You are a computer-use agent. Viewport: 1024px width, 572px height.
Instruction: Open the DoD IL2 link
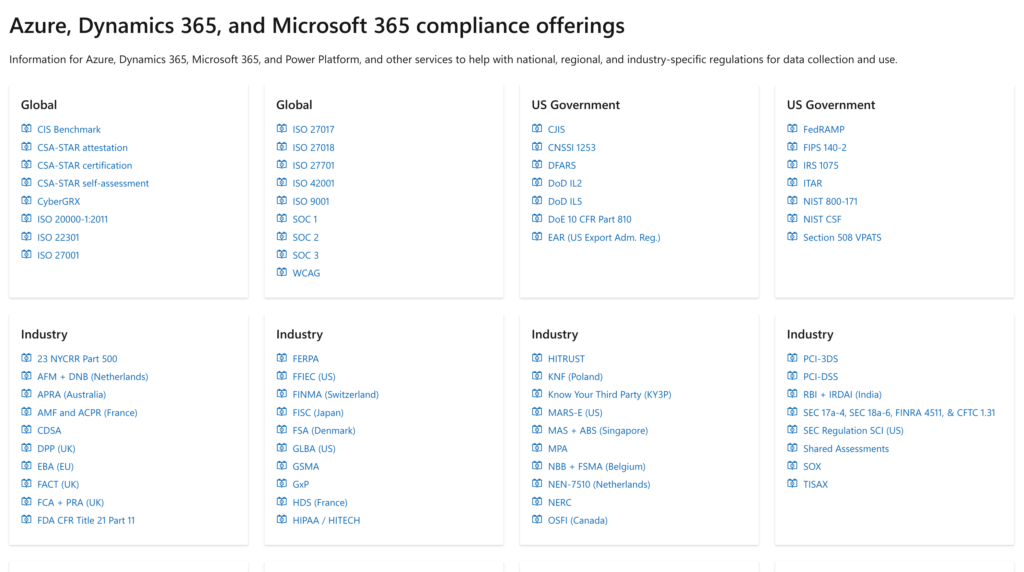(x=565, y=183)
